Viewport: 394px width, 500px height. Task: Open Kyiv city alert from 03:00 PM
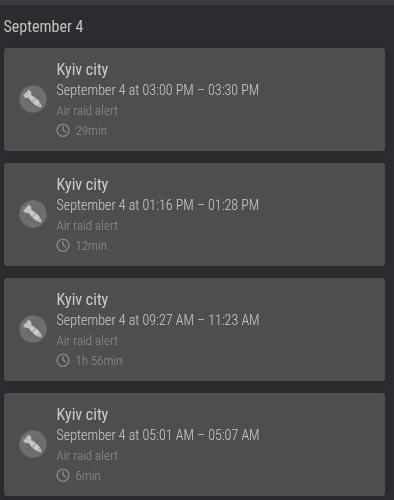(x=194, y=99)
